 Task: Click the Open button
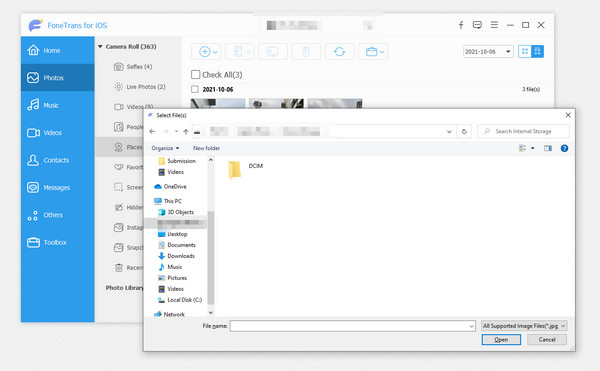click(x=501, y=340)
